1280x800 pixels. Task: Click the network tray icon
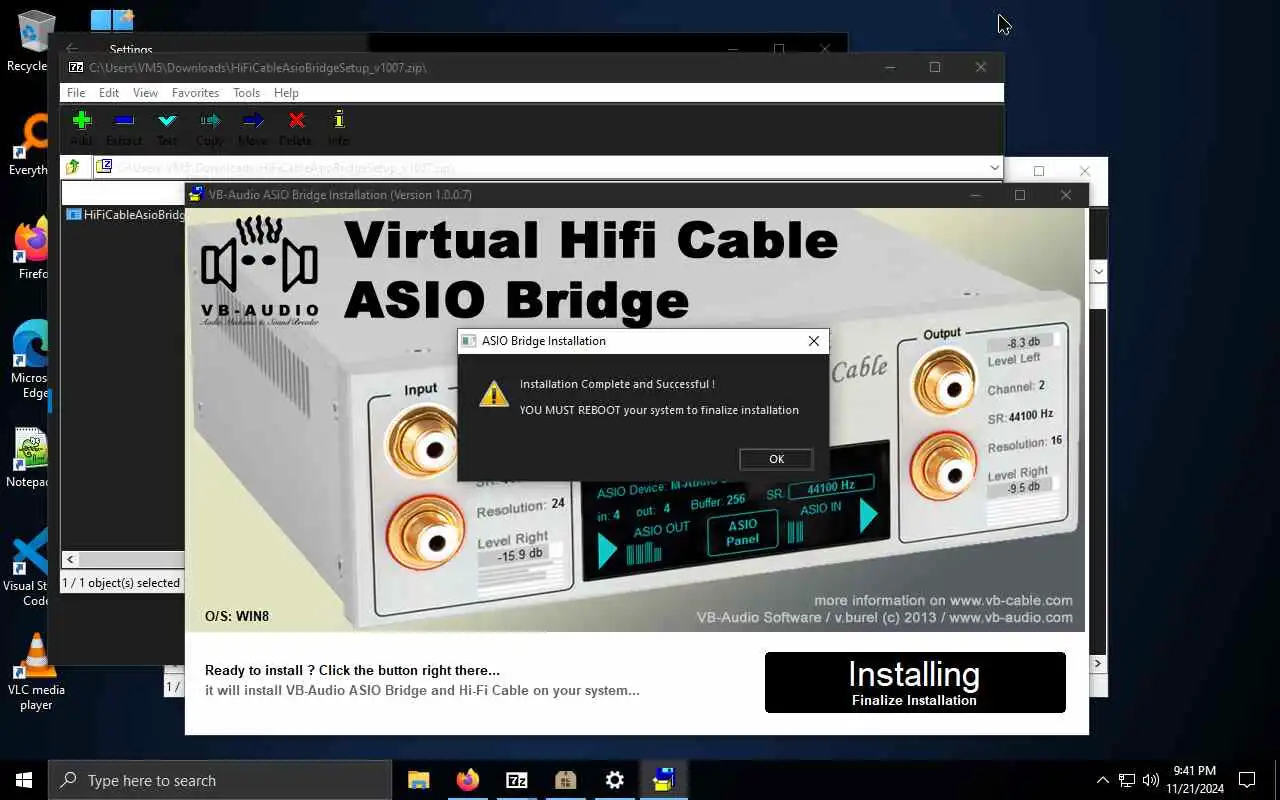pyautogui.click(x=1127, y=780)
